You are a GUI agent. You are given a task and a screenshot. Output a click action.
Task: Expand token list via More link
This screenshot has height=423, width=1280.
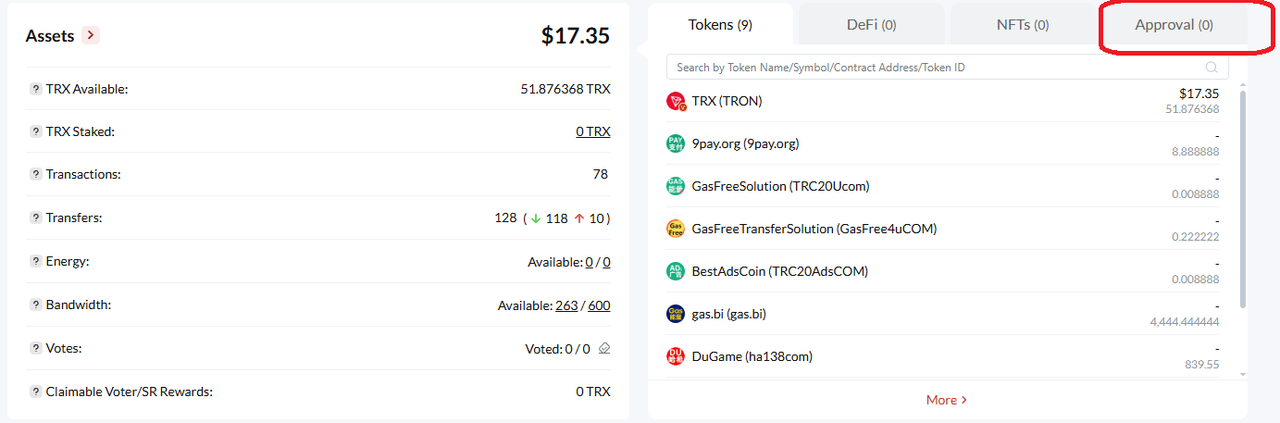(946, 400)
